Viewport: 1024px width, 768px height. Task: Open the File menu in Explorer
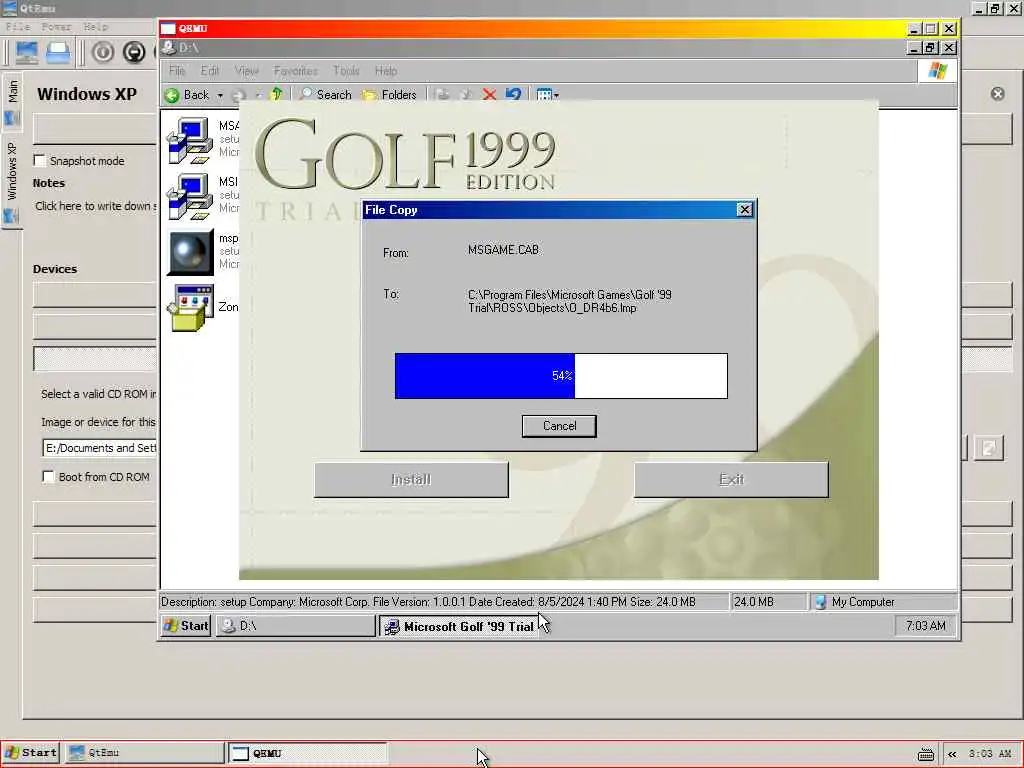(177, 71)
